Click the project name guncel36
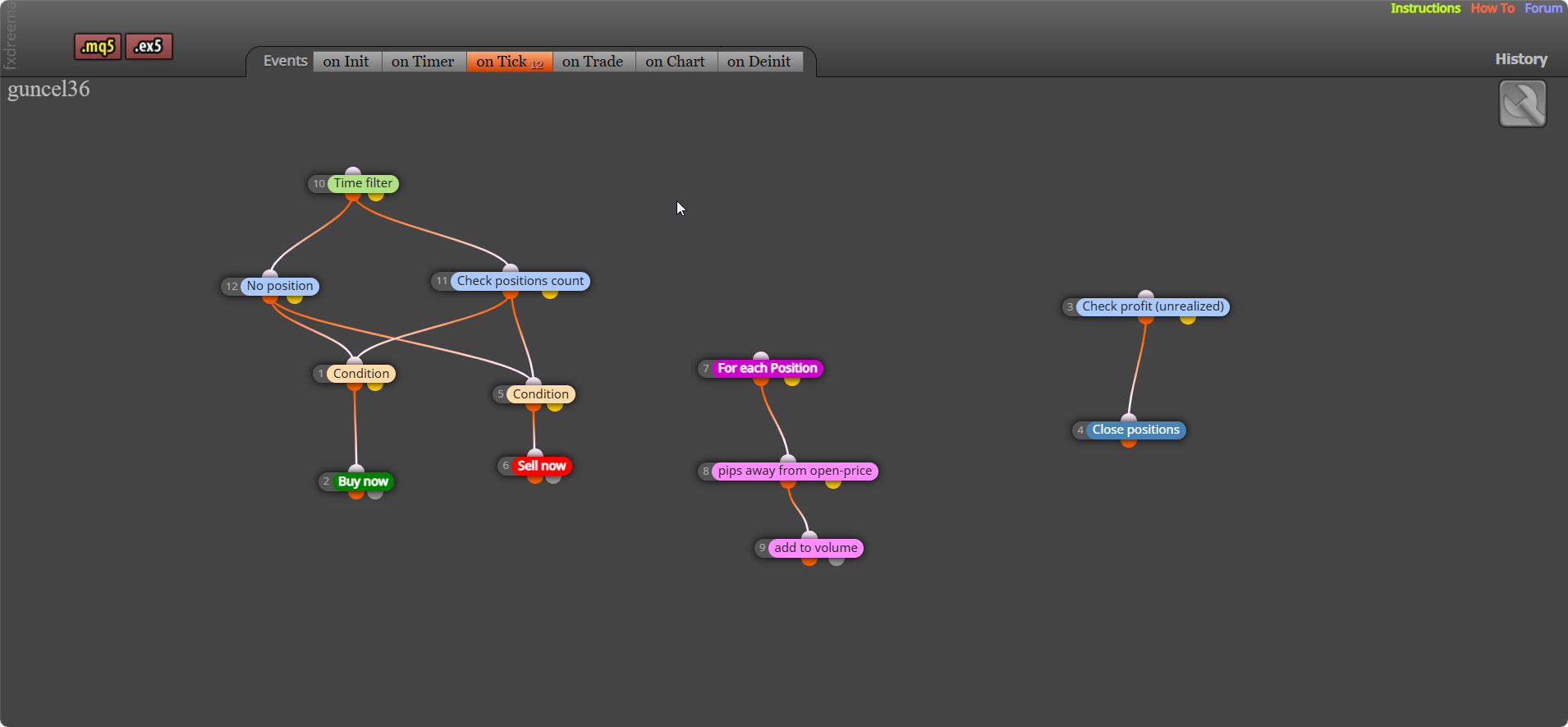Viewport: 1568px width, 727px height. (x=48, y=89)
